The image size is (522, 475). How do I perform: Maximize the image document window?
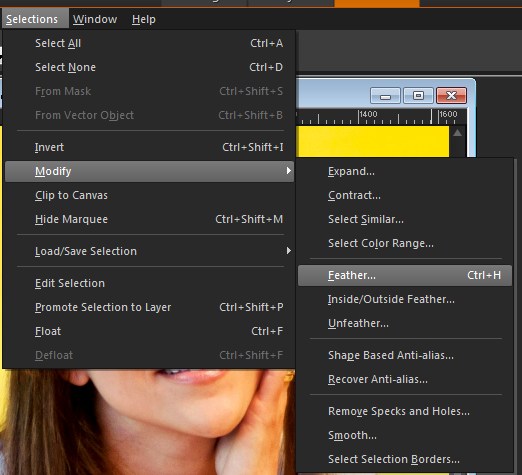pos(418,96)
